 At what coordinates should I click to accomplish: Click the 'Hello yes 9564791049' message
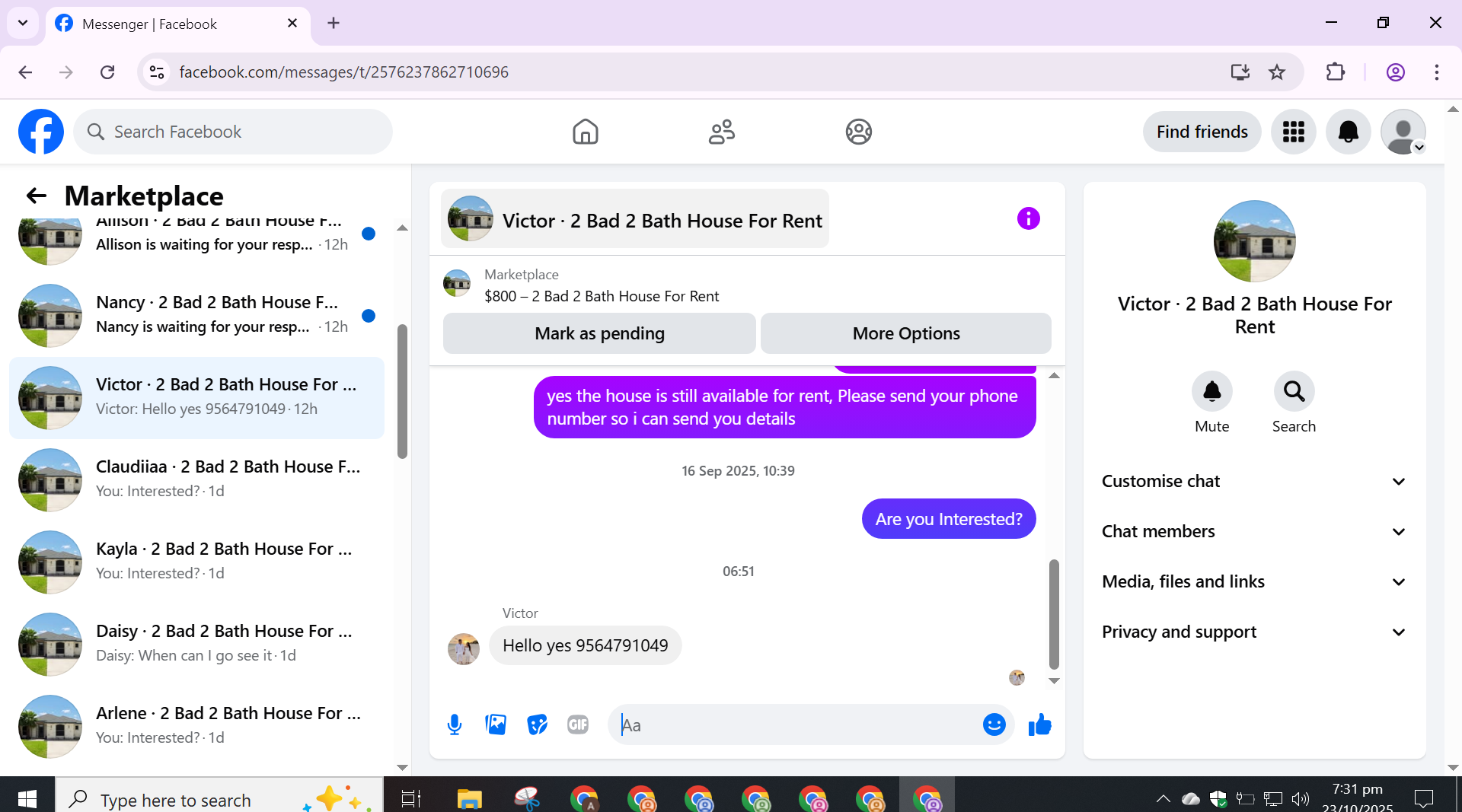(585, 645)
